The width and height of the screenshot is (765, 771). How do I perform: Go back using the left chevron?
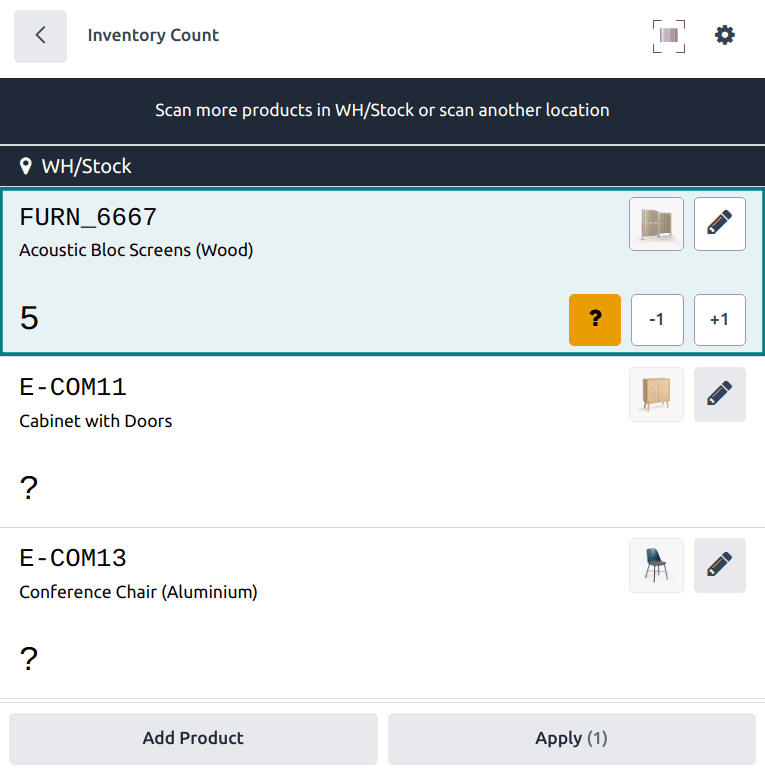pyautogui.click(x=40, y=36)
